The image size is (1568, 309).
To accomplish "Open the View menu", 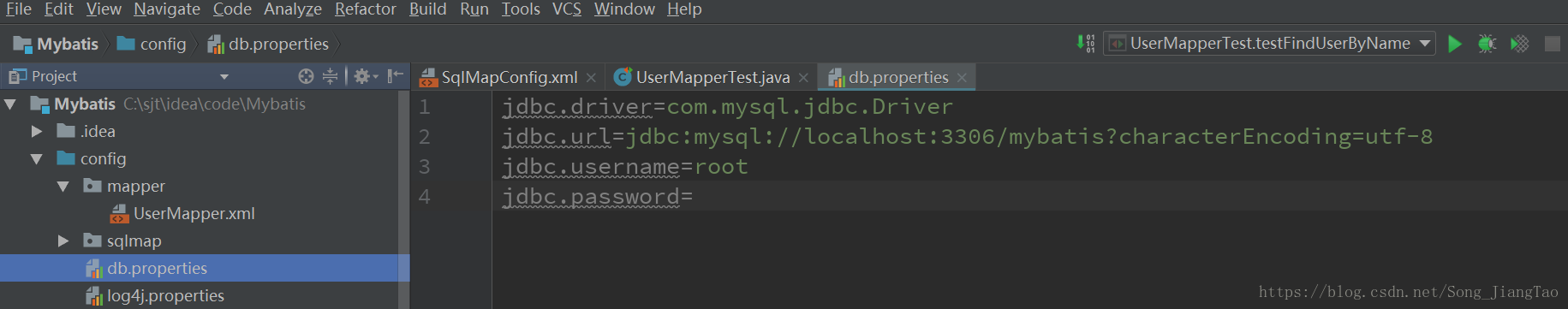I will coord(104,9).
